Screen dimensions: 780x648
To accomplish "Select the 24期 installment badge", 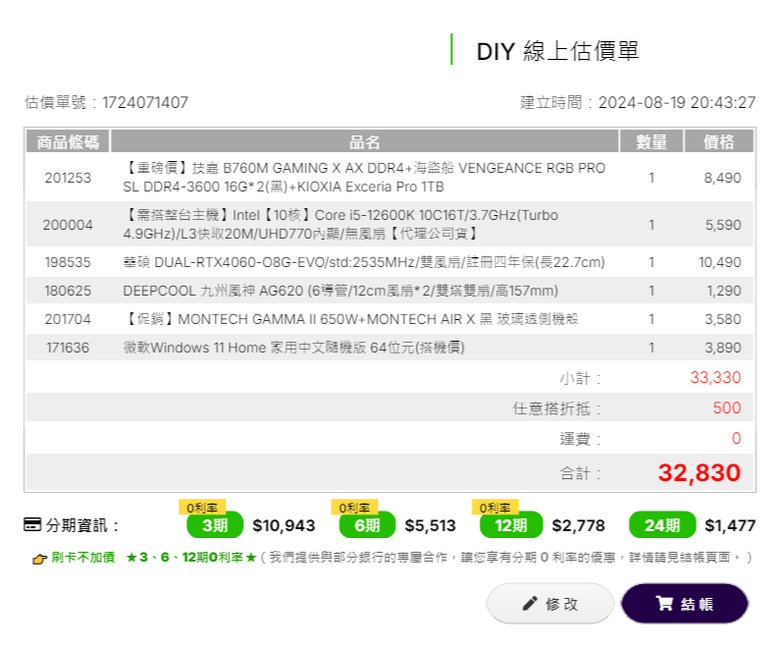I will (662, 525).
